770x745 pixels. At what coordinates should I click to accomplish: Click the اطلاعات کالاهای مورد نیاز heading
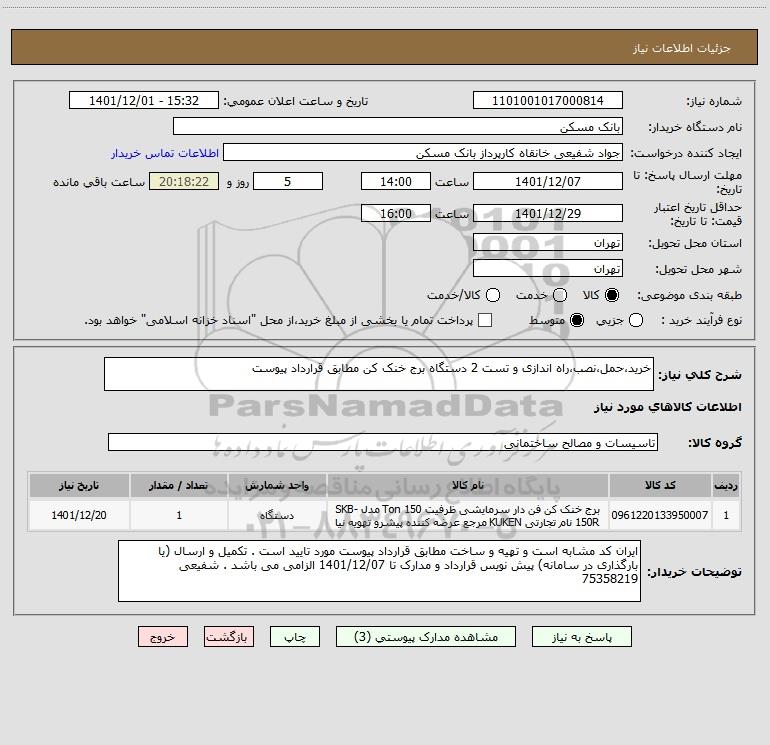tap(667, 407)
